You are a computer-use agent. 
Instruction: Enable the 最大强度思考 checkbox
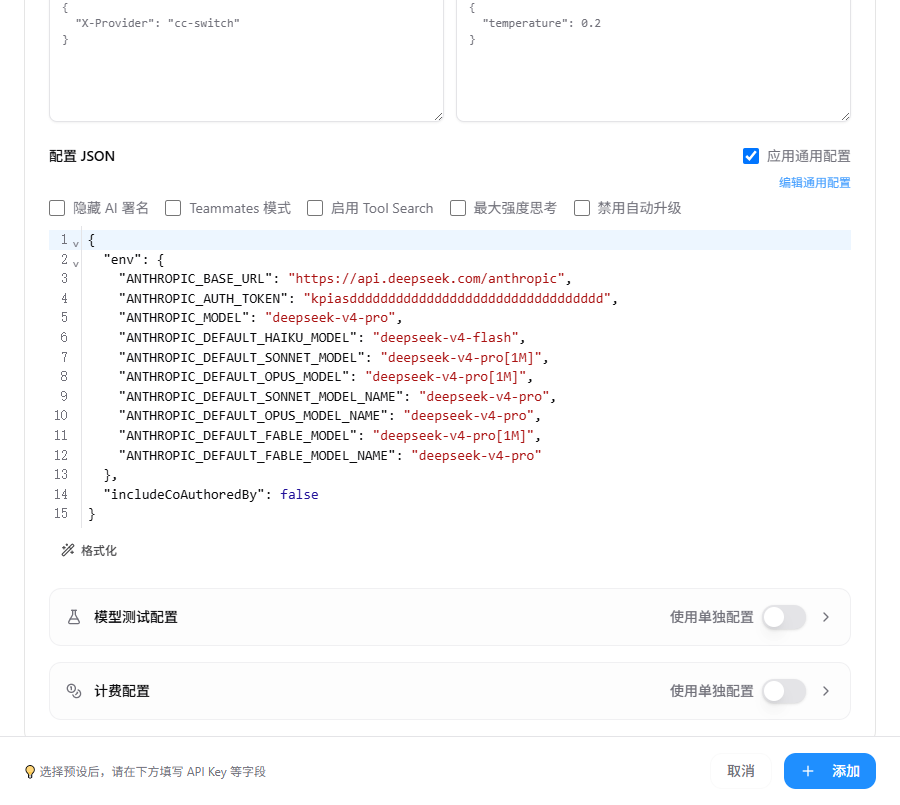click(x=457, y=208)
